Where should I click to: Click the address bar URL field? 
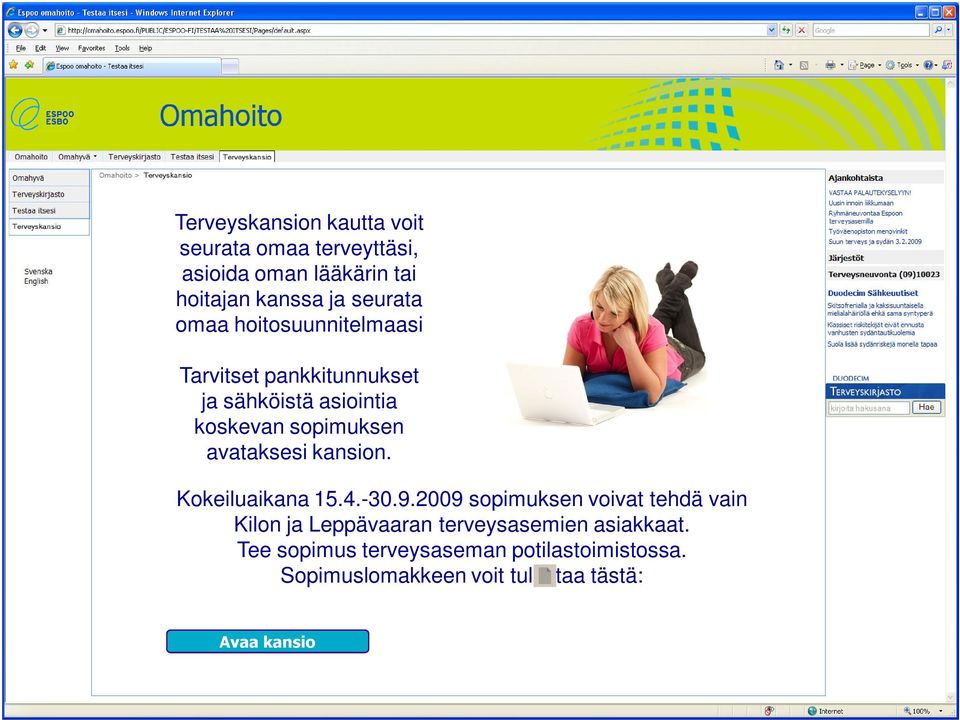click(x=410, y=30)
